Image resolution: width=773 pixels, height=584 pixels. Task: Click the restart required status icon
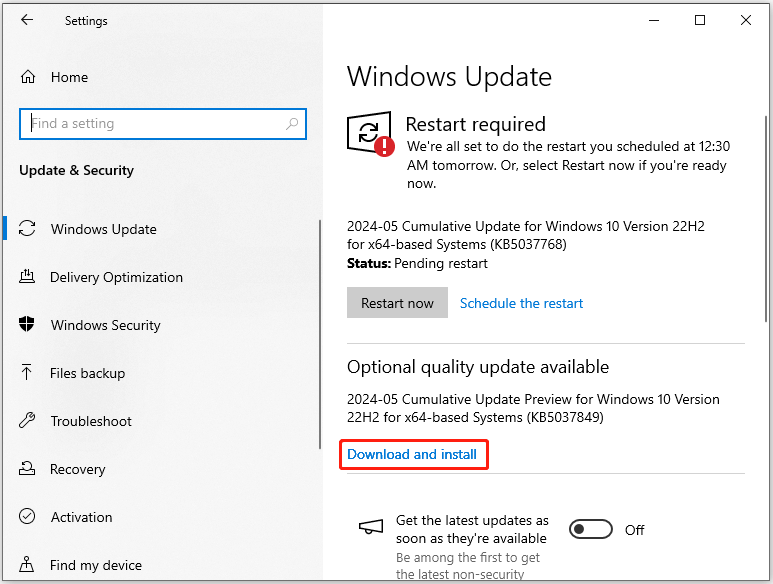pyautogui.click(x=370, y=134)
